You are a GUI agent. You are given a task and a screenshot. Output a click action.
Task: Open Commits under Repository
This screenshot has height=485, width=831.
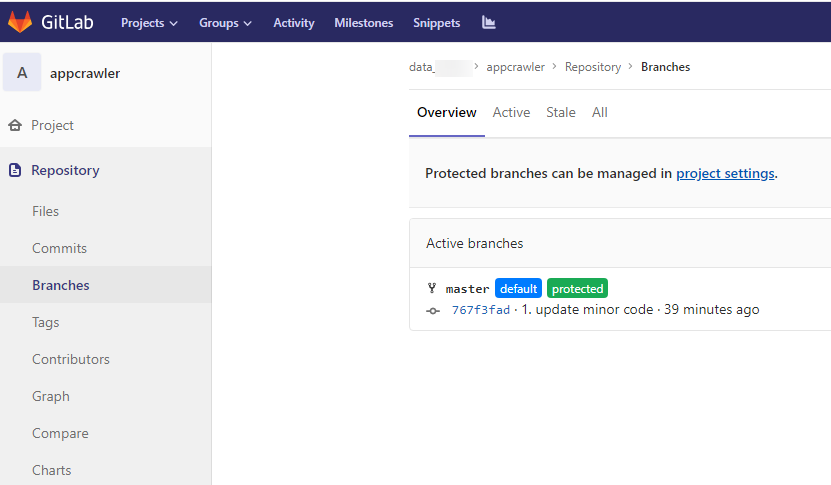(59, 248)
